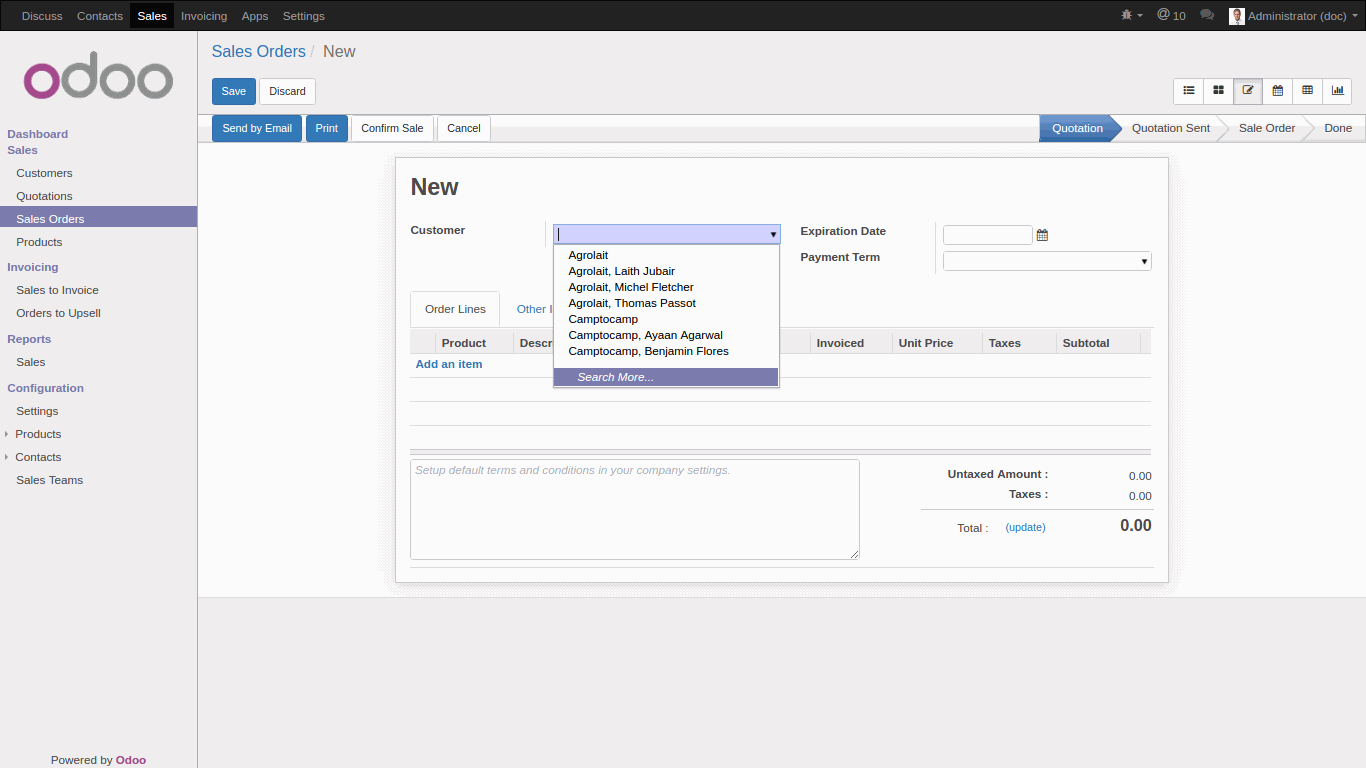The image size is (1366, 768).
Task: Save the new sales order
Action: 234,91
